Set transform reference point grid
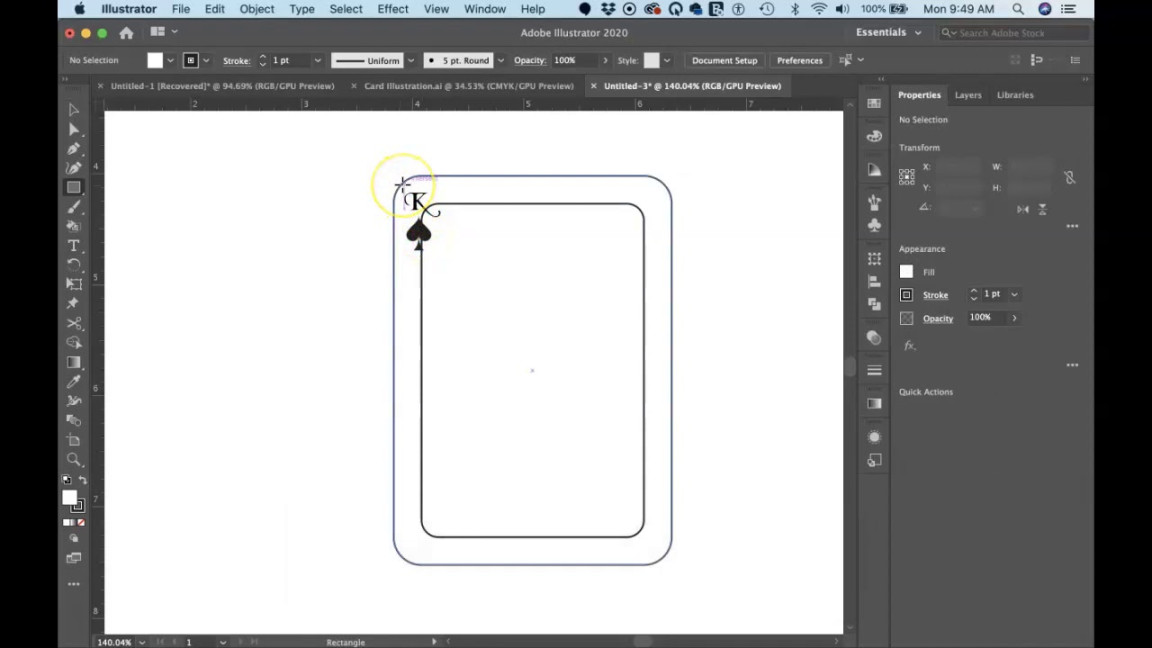The height and width of the screenshot is (648, 1152). pyautogui.click(x=907, y=176)
